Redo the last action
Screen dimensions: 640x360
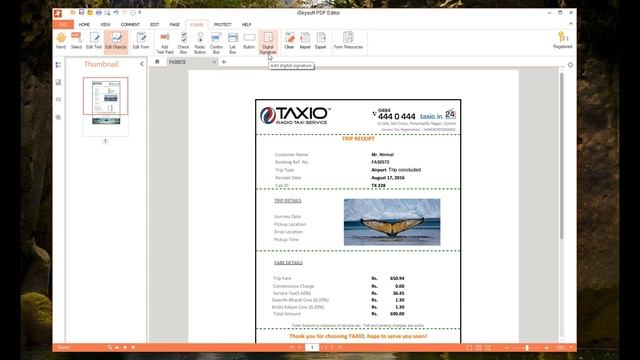tap(124, 13)
